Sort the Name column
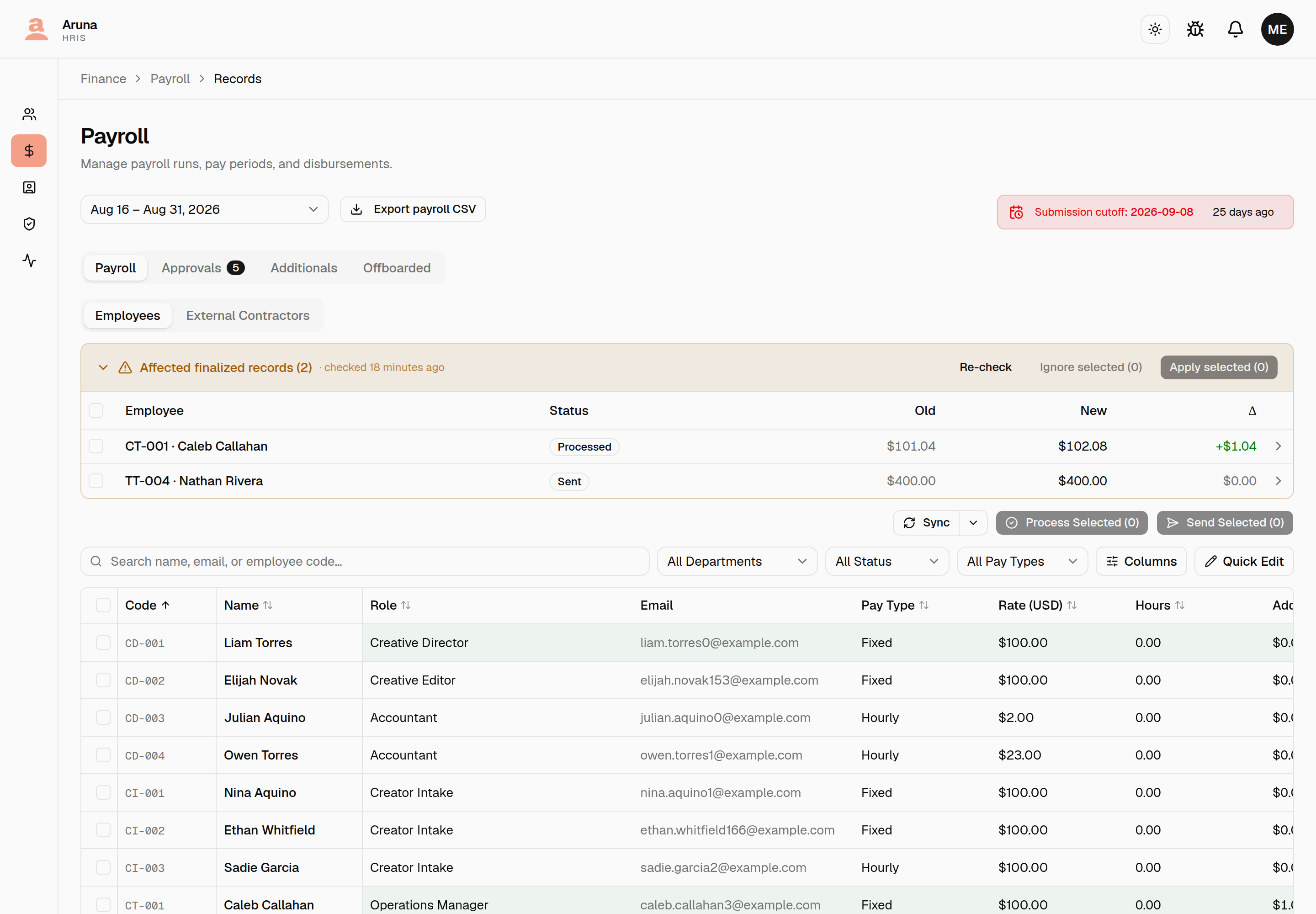 [248, 606]
